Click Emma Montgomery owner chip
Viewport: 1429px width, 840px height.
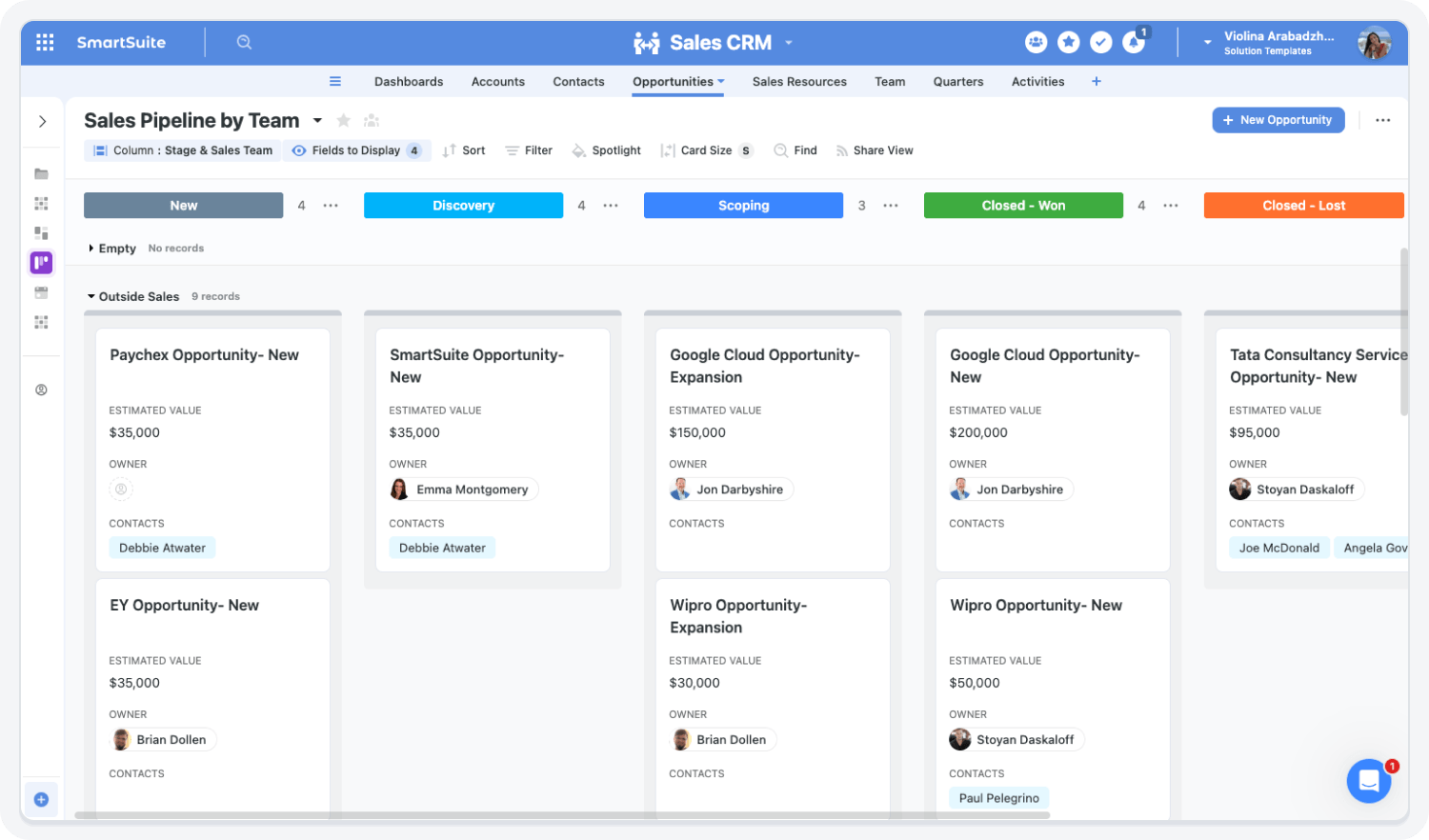pos(464,490)
